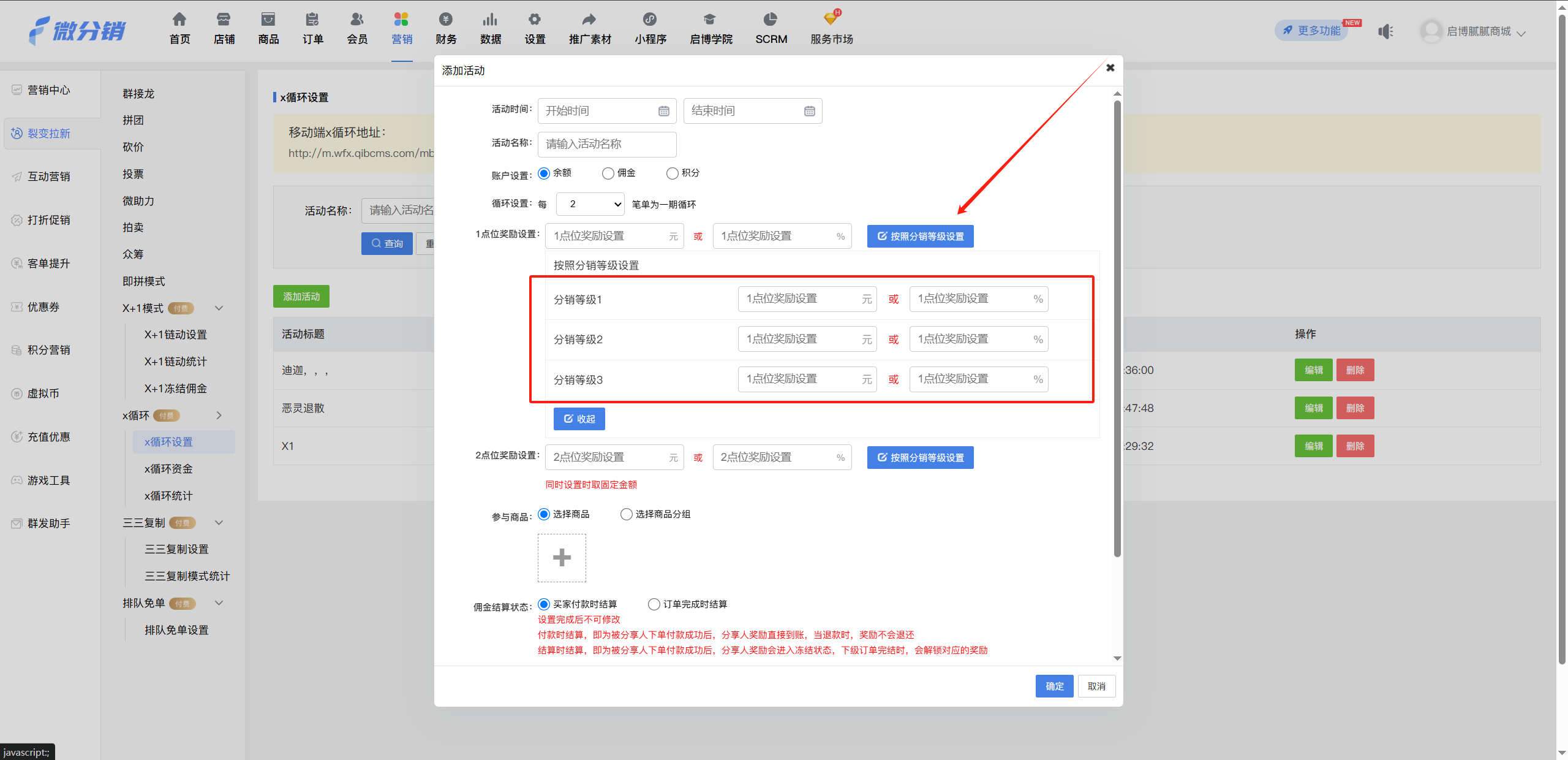Viewport: 1568px width, 760px height.
Task: Click the dialog vertical scrollbar thumb
Action: tap(1117, 328)
